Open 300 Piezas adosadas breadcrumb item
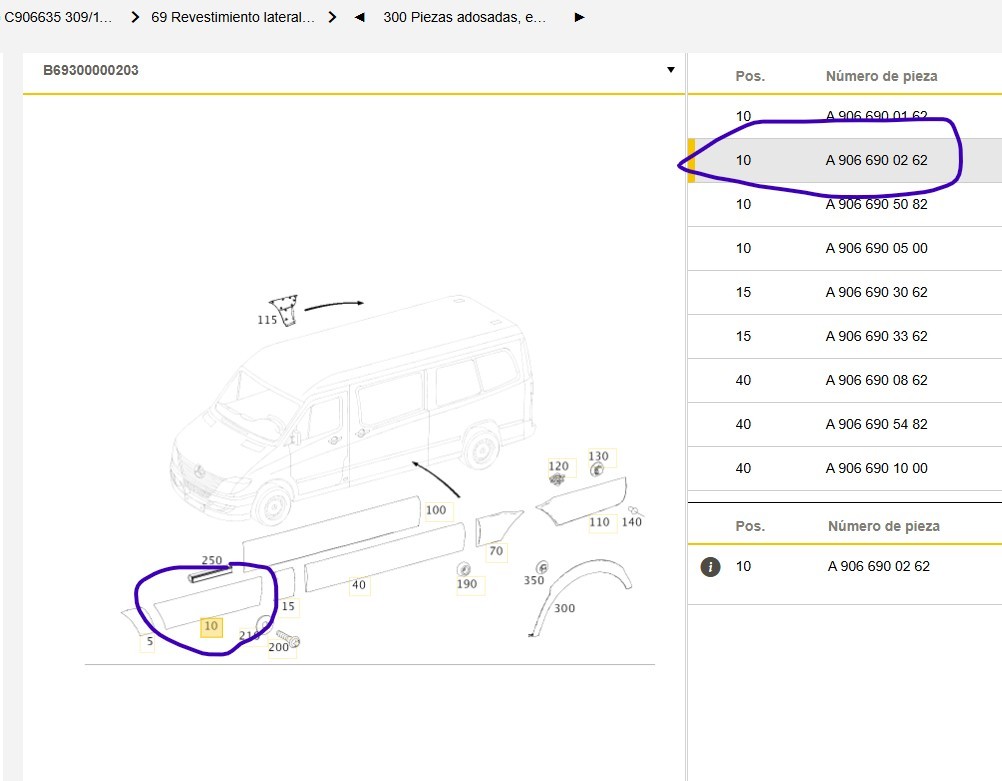The width and height of the screenshot is (1002, 781). tap(464, 17)
